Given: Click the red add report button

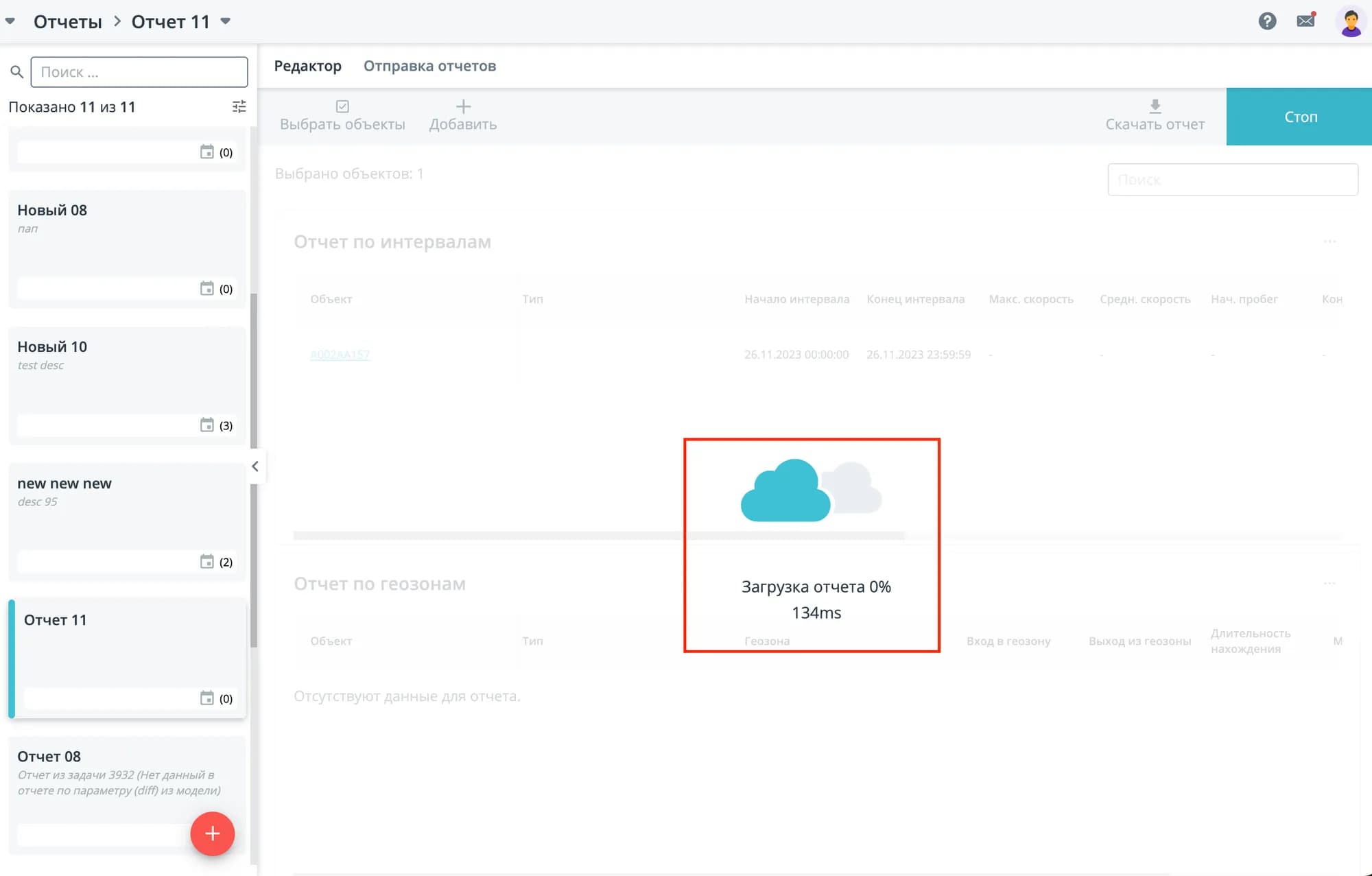Looking at the screenshot, I should coord(213,833).
